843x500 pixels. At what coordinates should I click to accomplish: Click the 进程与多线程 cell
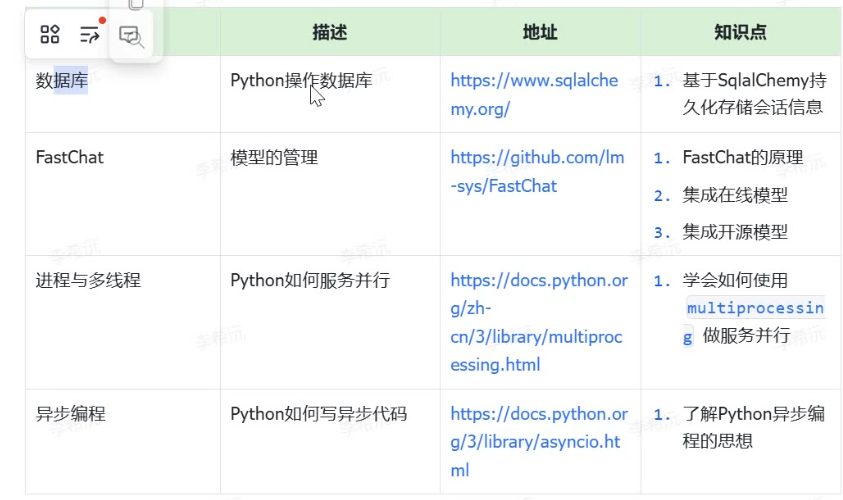click(x=88, y=280)
